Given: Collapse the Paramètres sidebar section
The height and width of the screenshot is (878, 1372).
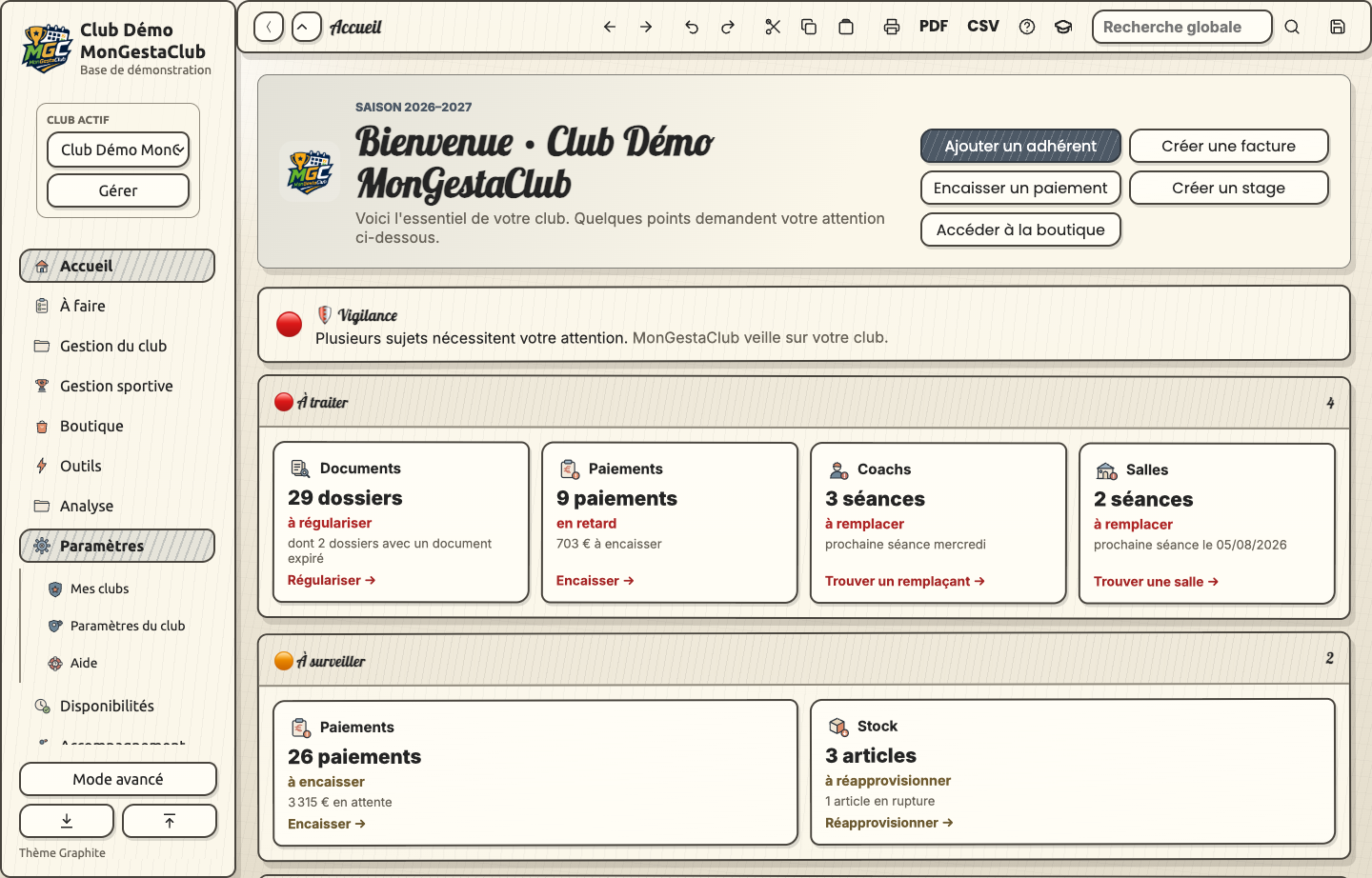Looking at the screenshot, I should [x=117, y=546].
